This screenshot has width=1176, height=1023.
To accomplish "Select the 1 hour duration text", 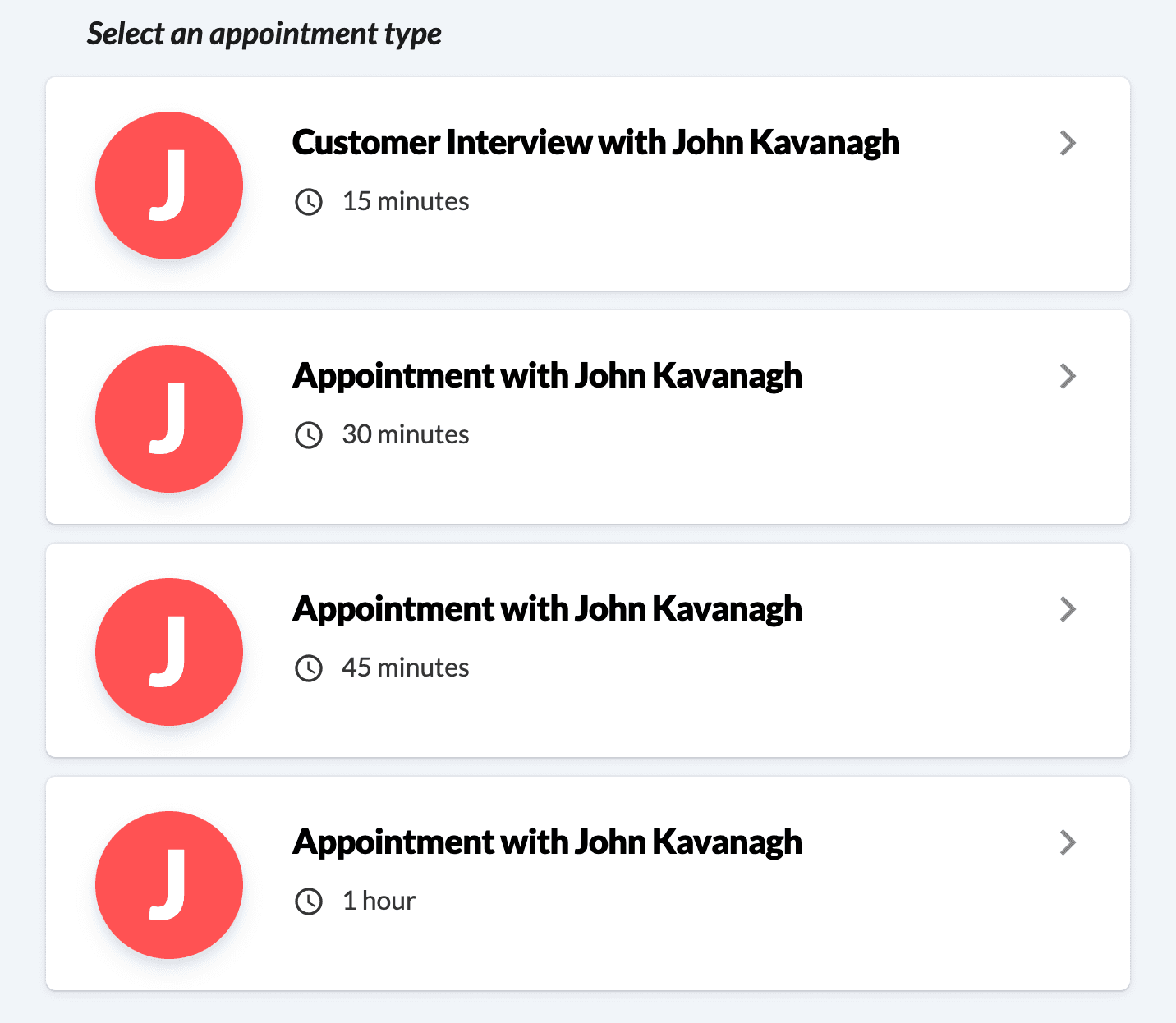I will tap(379, 901).
